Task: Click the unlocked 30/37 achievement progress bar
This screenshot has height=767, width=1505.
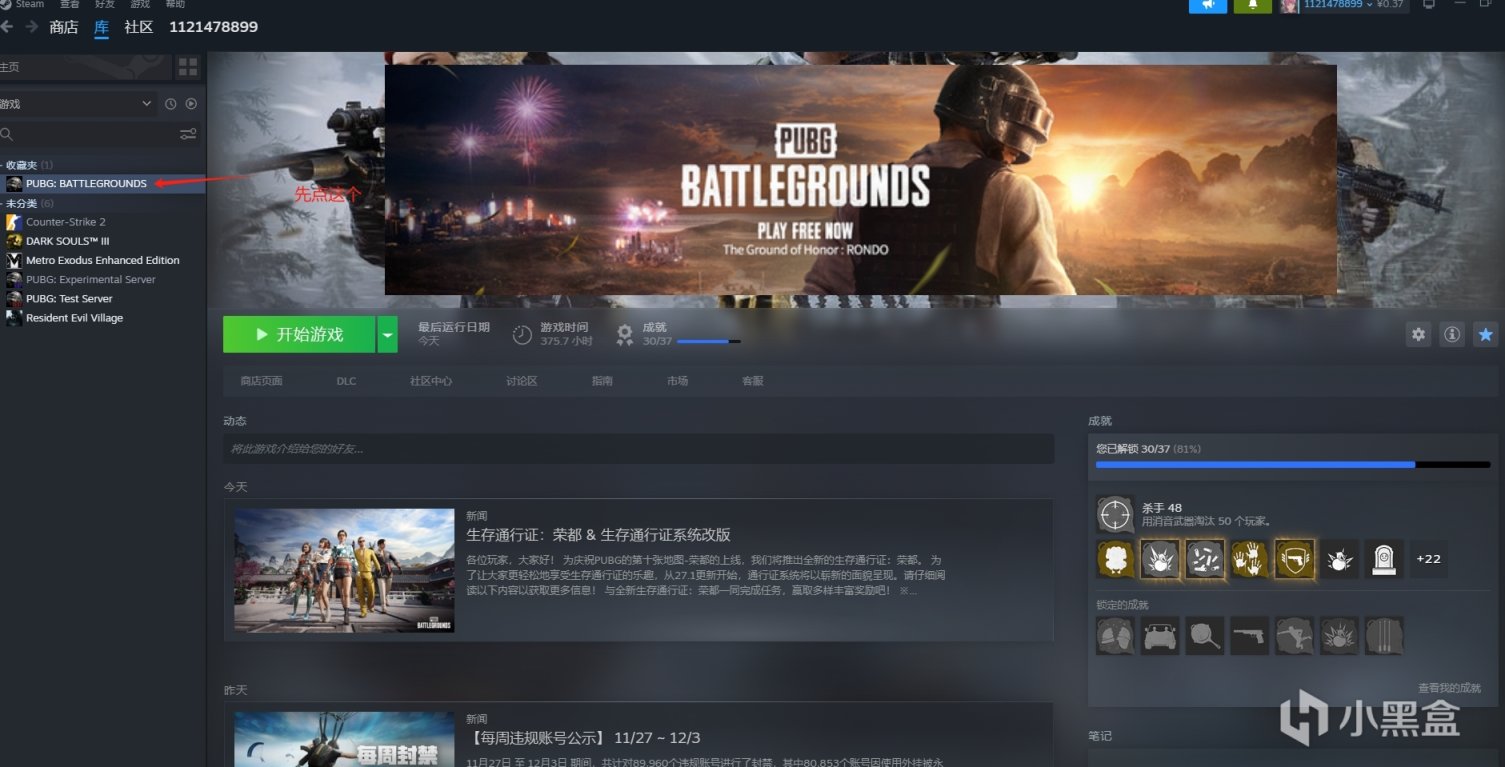Action: click(x=1293, y=464)
